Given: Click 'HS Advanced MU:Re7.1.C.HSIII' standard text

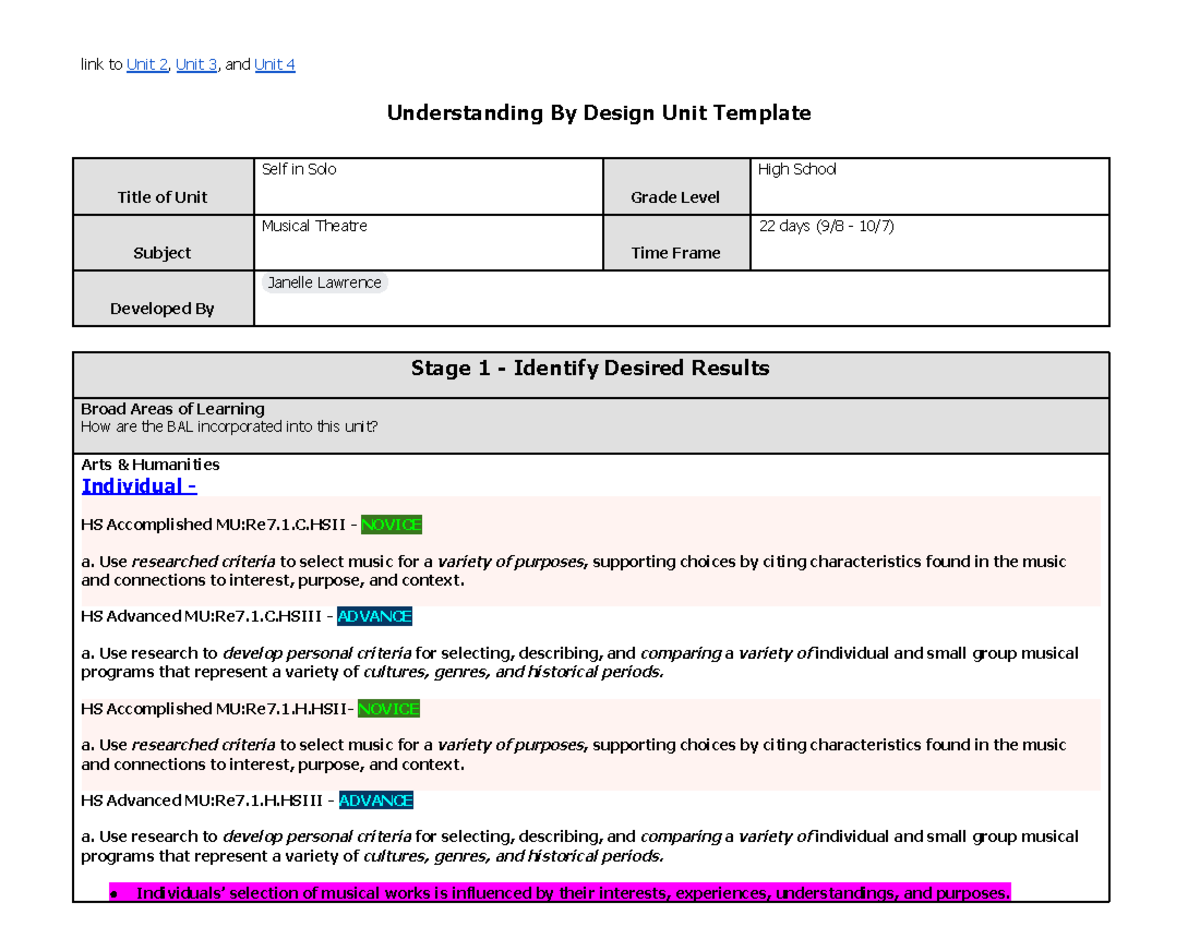Looking at the screenshot, I should (202, 617).
